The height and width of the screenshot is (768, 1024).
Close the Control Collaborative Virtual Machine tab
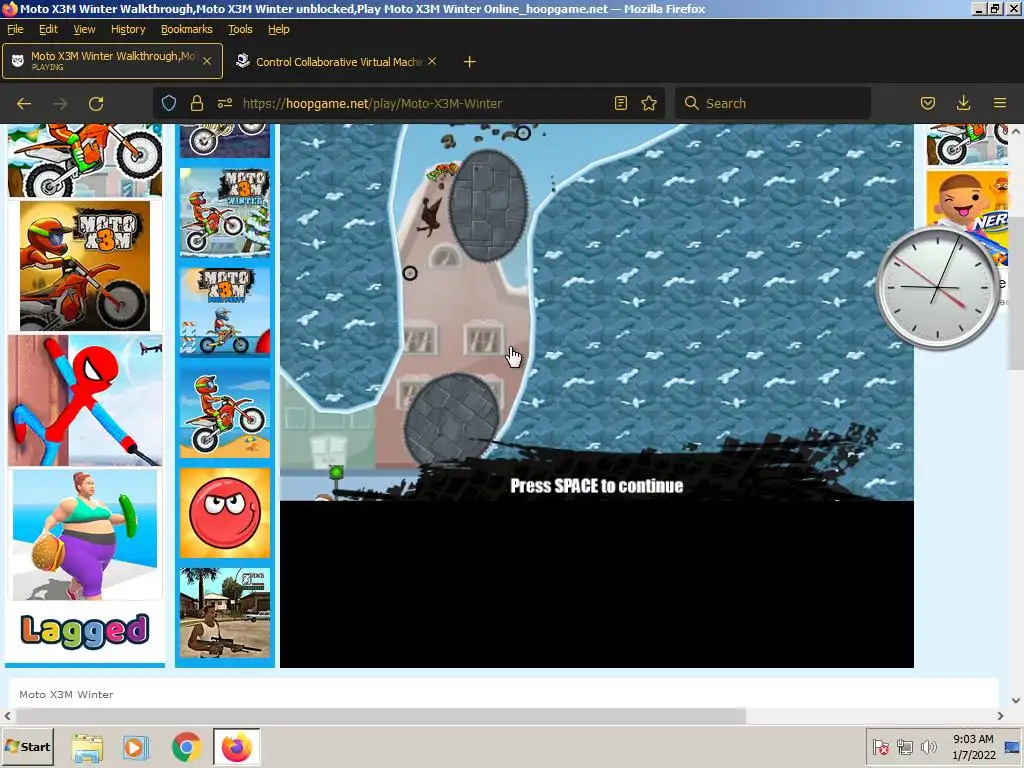point(432,61)
